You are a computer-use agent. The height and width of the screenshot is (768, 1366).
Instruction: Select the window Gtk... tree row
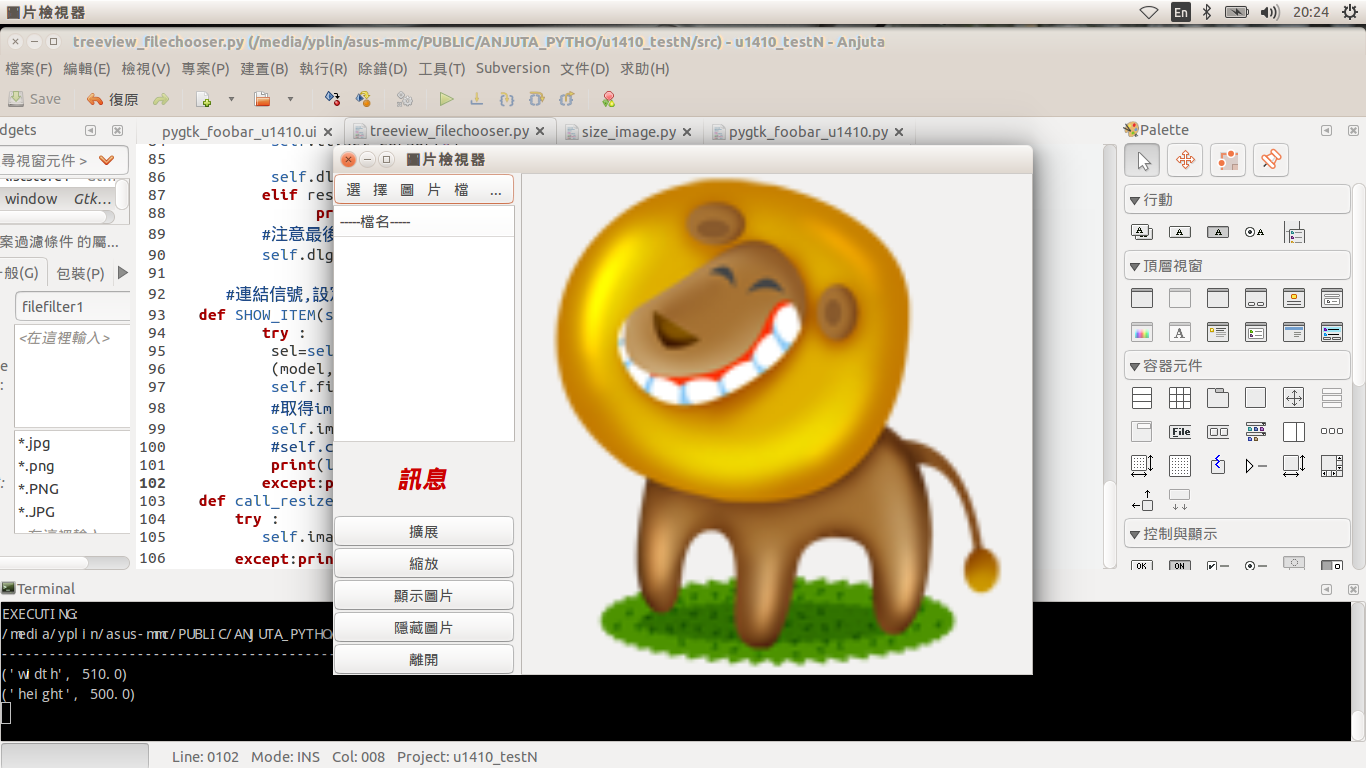[x=58, y=199]
